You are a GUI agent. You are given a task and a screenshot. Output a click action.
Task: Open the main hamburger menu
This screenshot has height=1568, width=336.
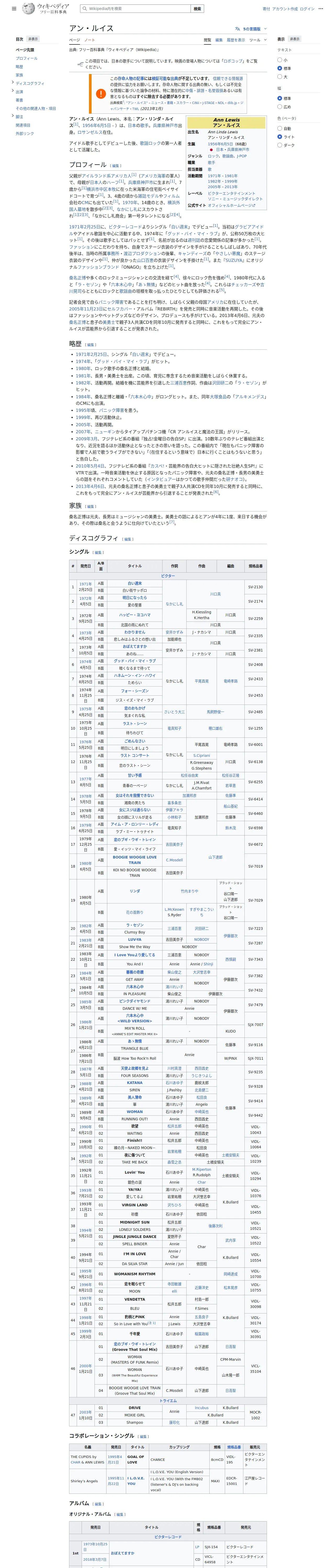click(14, 9)
